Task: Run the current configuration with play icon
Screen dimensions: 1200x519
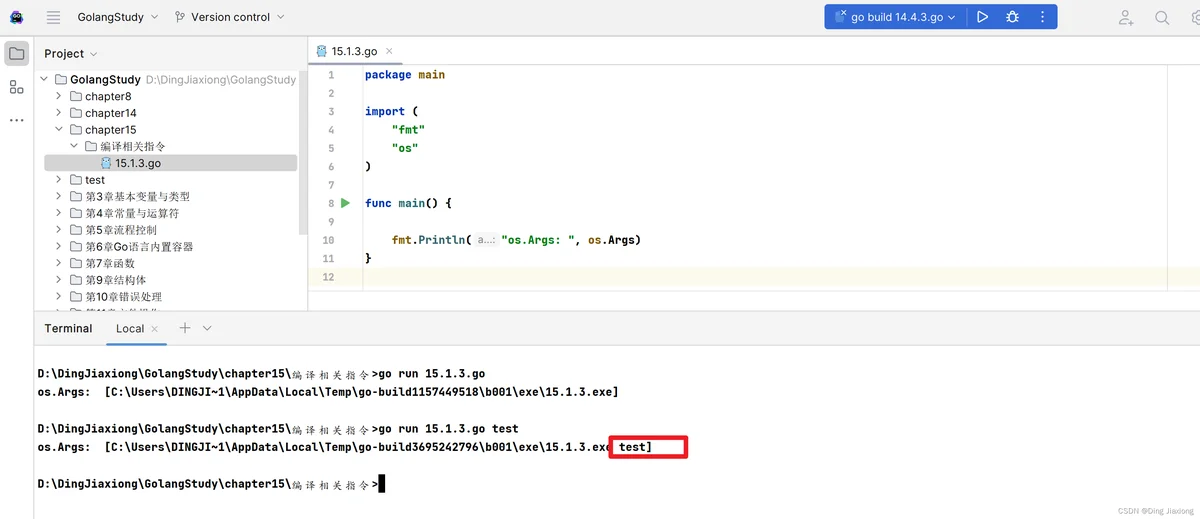Action: (x=983, y=17)
